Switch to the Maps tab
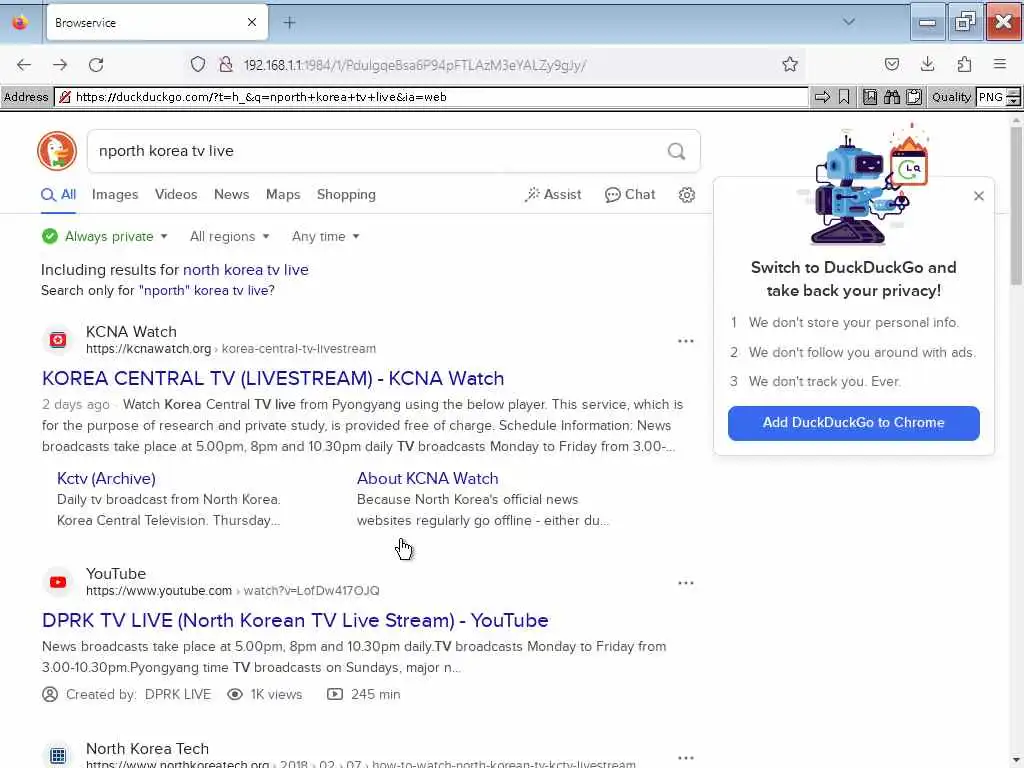This screenshot has height=768, width=1024. (283, 195)
